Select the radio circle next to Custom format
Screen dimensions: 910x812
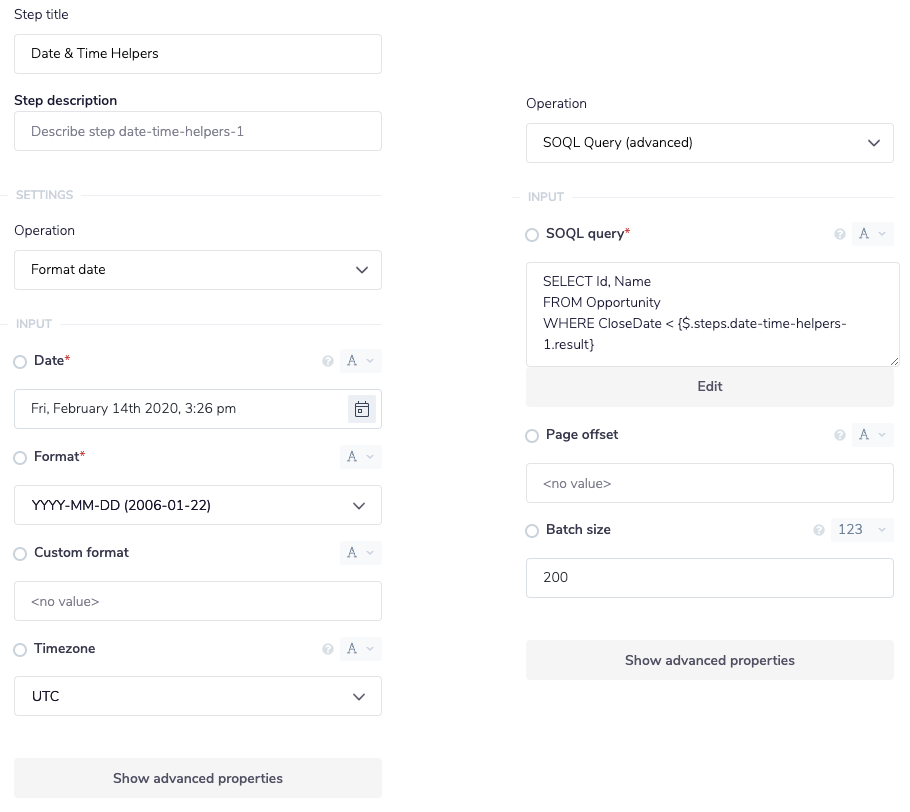(x=19, y=553)
